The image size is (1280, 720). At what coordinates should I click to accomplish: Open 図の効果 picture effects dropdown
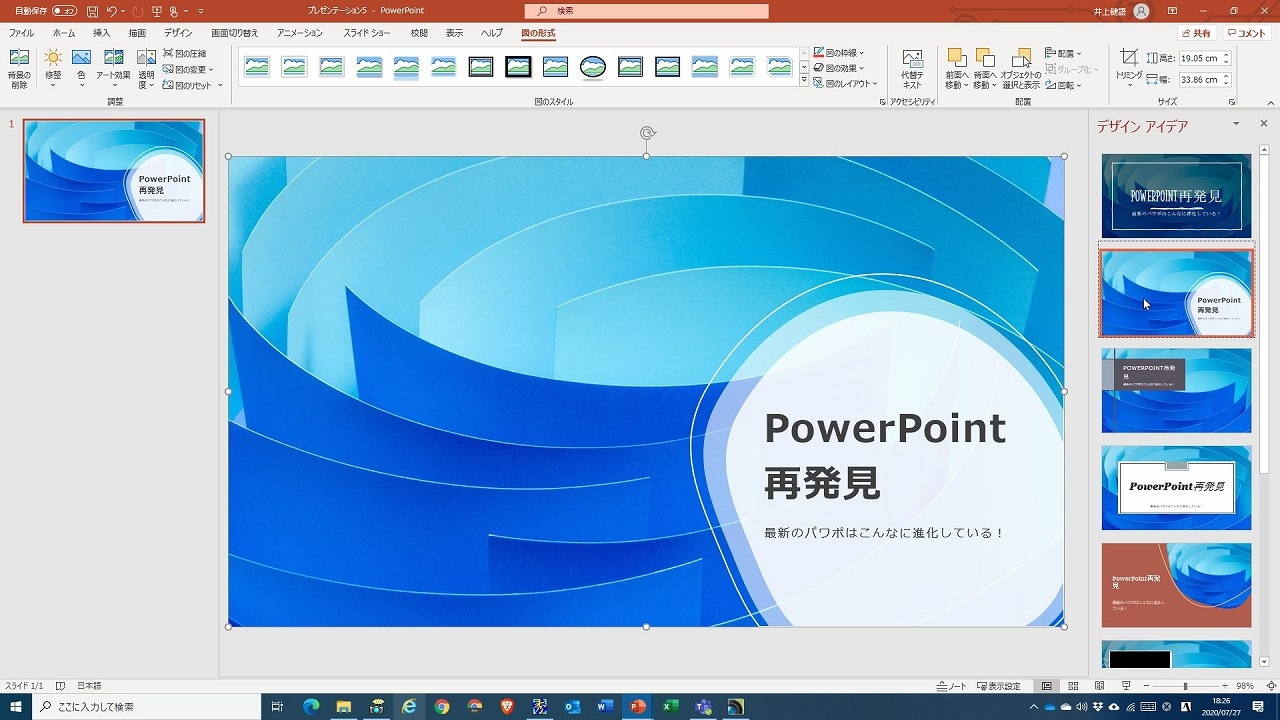coord(838,68)
